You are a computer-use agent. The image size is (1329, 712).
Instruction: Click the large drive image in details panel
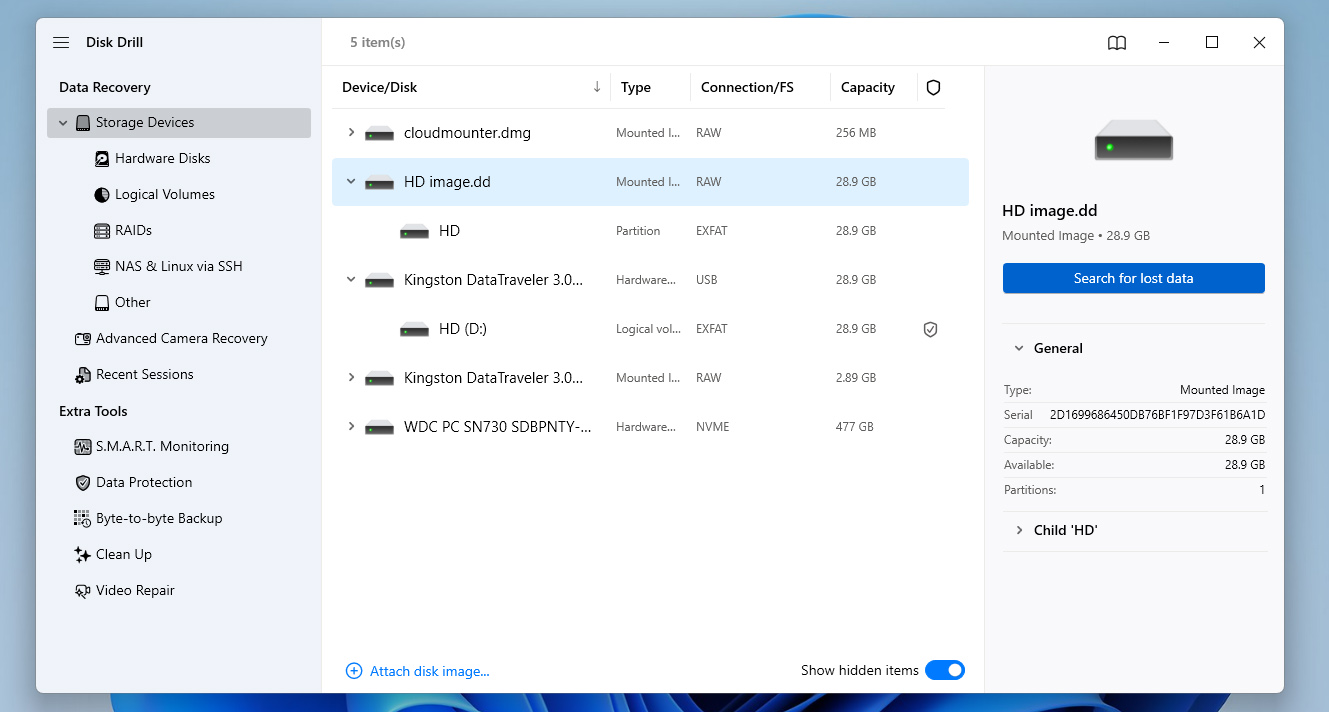tap(1134, 140)
